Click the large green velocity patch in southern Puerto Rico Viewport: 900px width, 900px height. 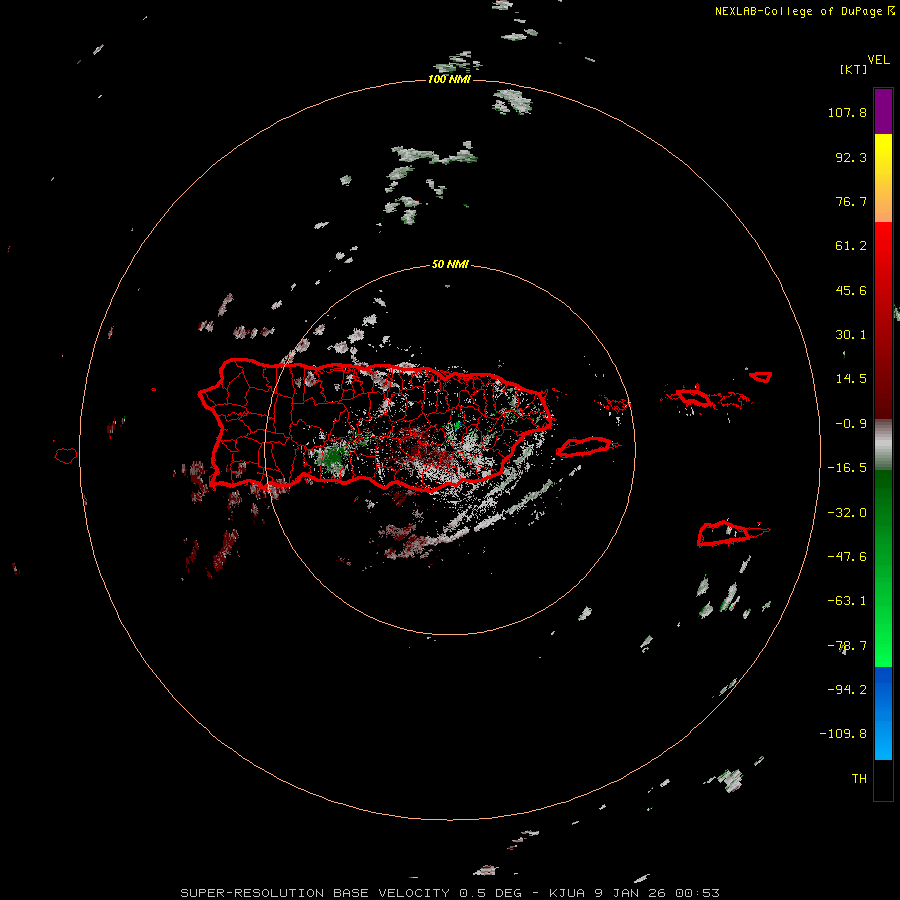tap(333, 457)
